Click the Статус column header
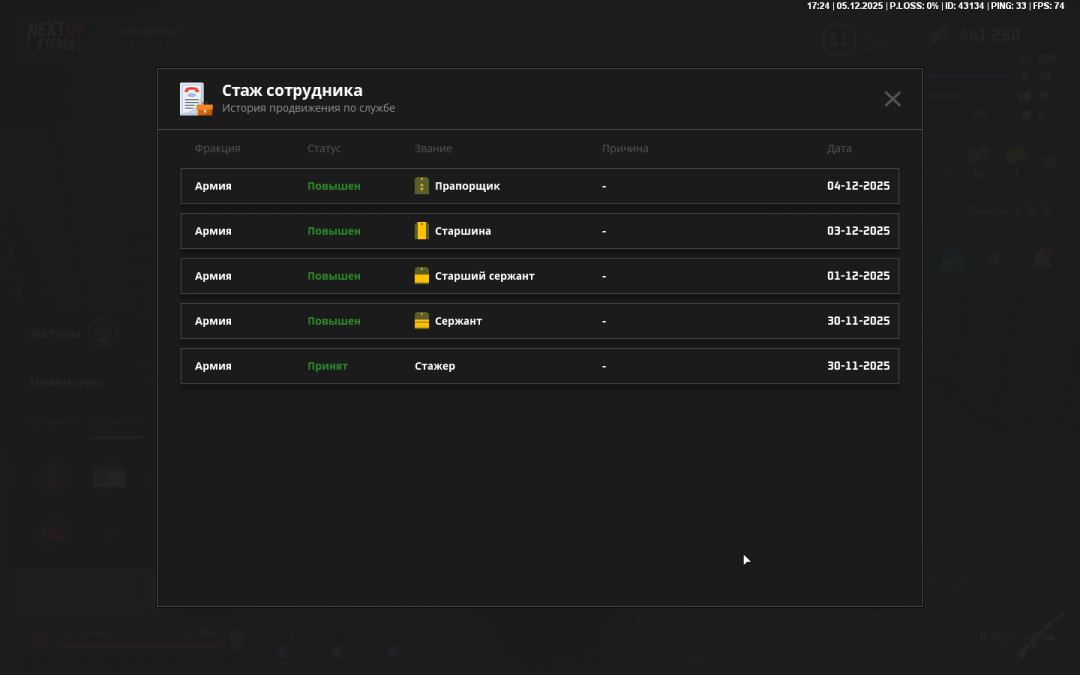Image resolution: width=1080 pixels, height=675 pixels. 324,149
